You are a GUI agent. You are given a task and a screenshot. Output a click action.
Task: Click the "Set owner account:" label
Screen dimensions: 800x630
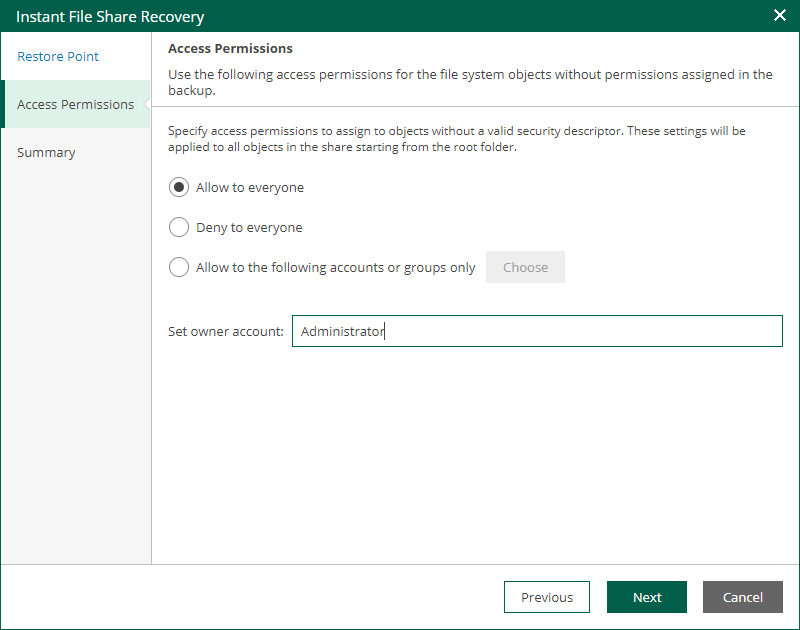226,332
